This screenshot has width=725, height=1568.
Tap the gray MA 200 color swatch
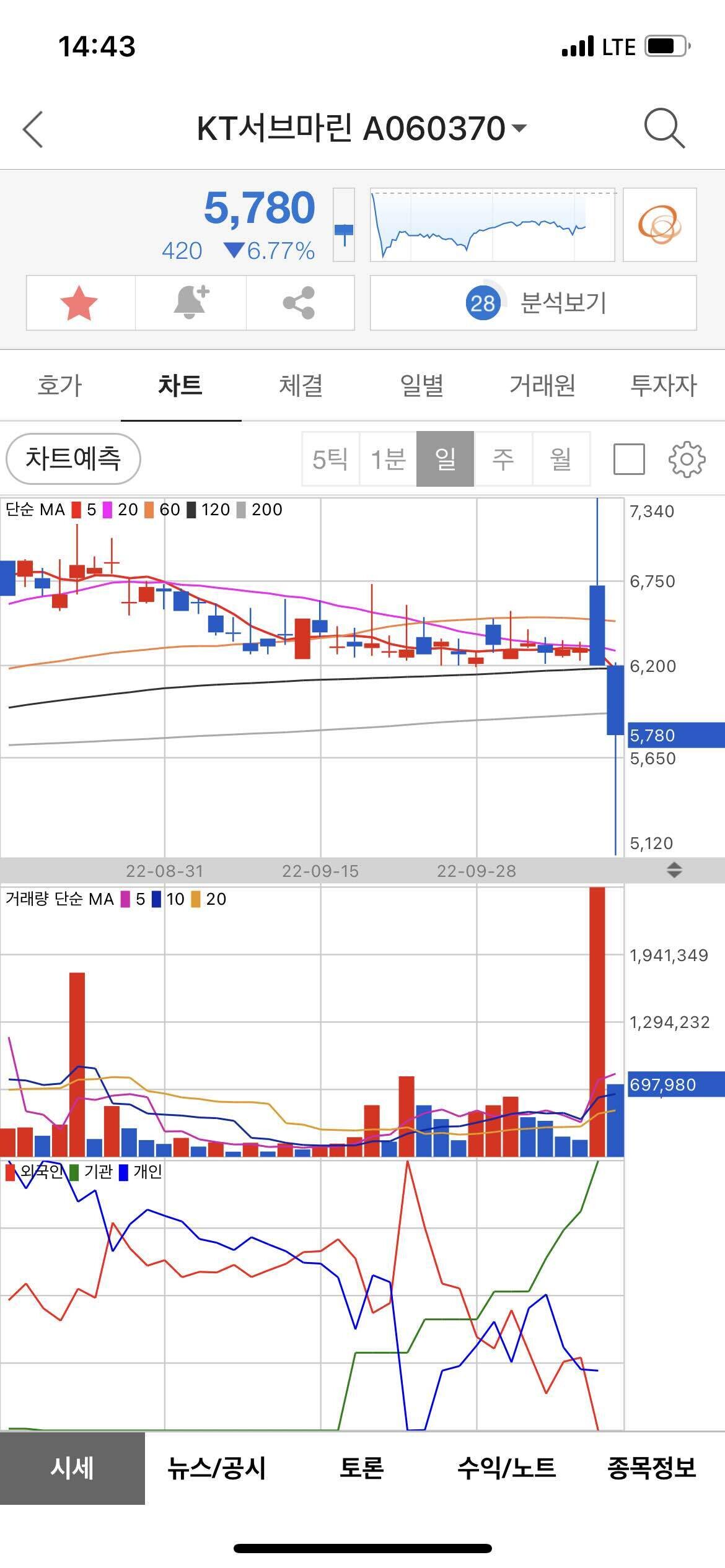tap(241, 510)
